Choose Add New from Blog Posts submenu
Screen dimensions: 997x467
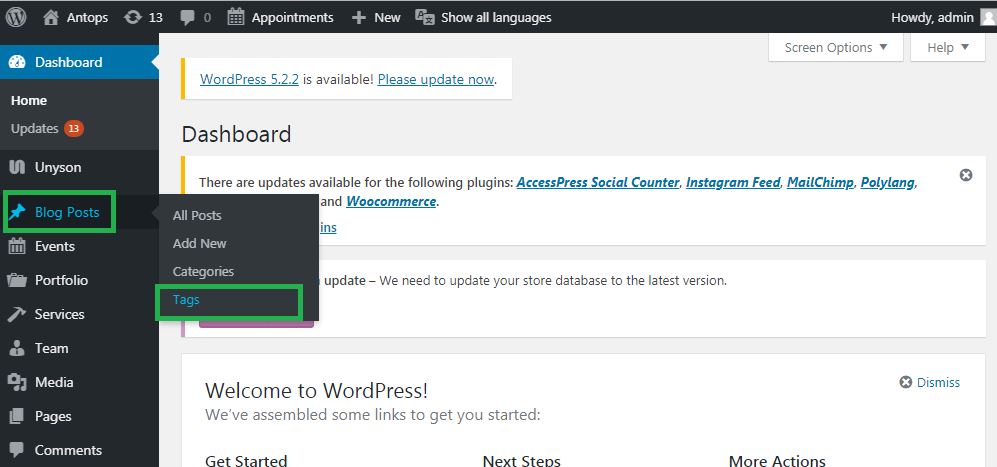pos(200,244)
